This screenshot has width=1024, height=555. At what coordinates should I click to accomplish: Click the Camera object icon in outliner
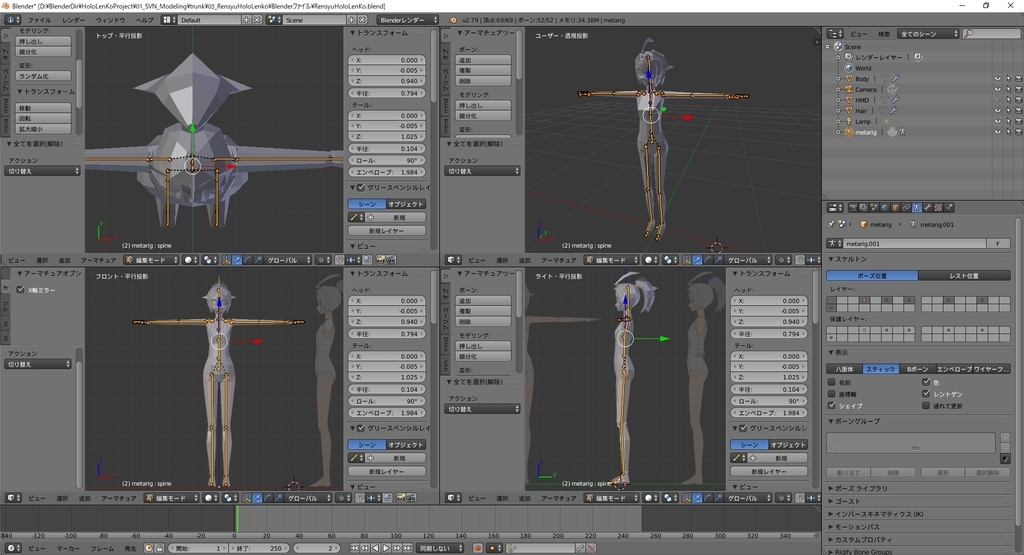tap(849, 89)
